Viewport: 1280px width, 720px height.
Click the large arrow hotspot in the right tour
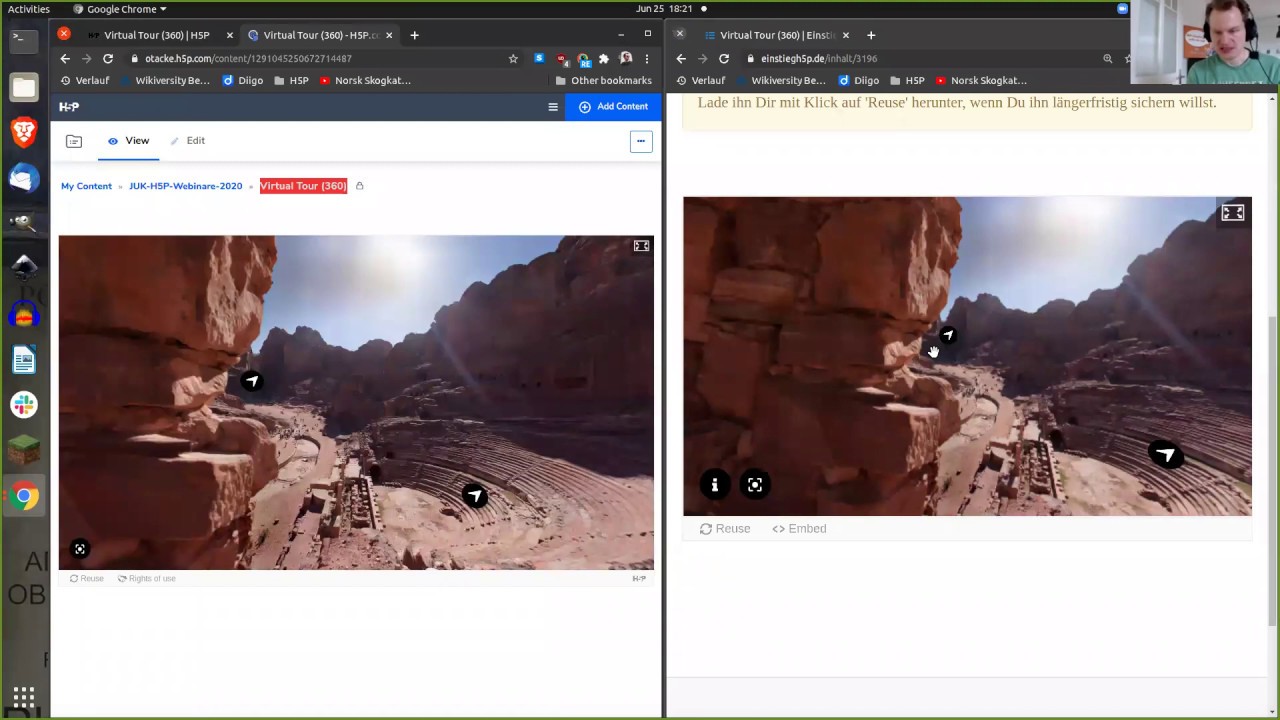[x=1165, y=455]
